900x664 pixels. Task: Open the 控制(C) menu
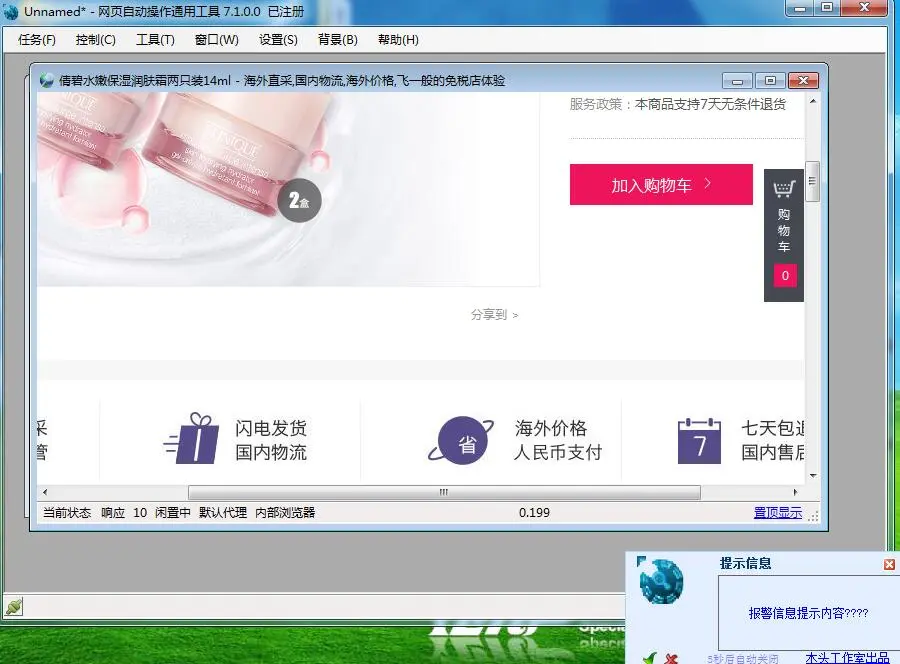tap(96, 40)
